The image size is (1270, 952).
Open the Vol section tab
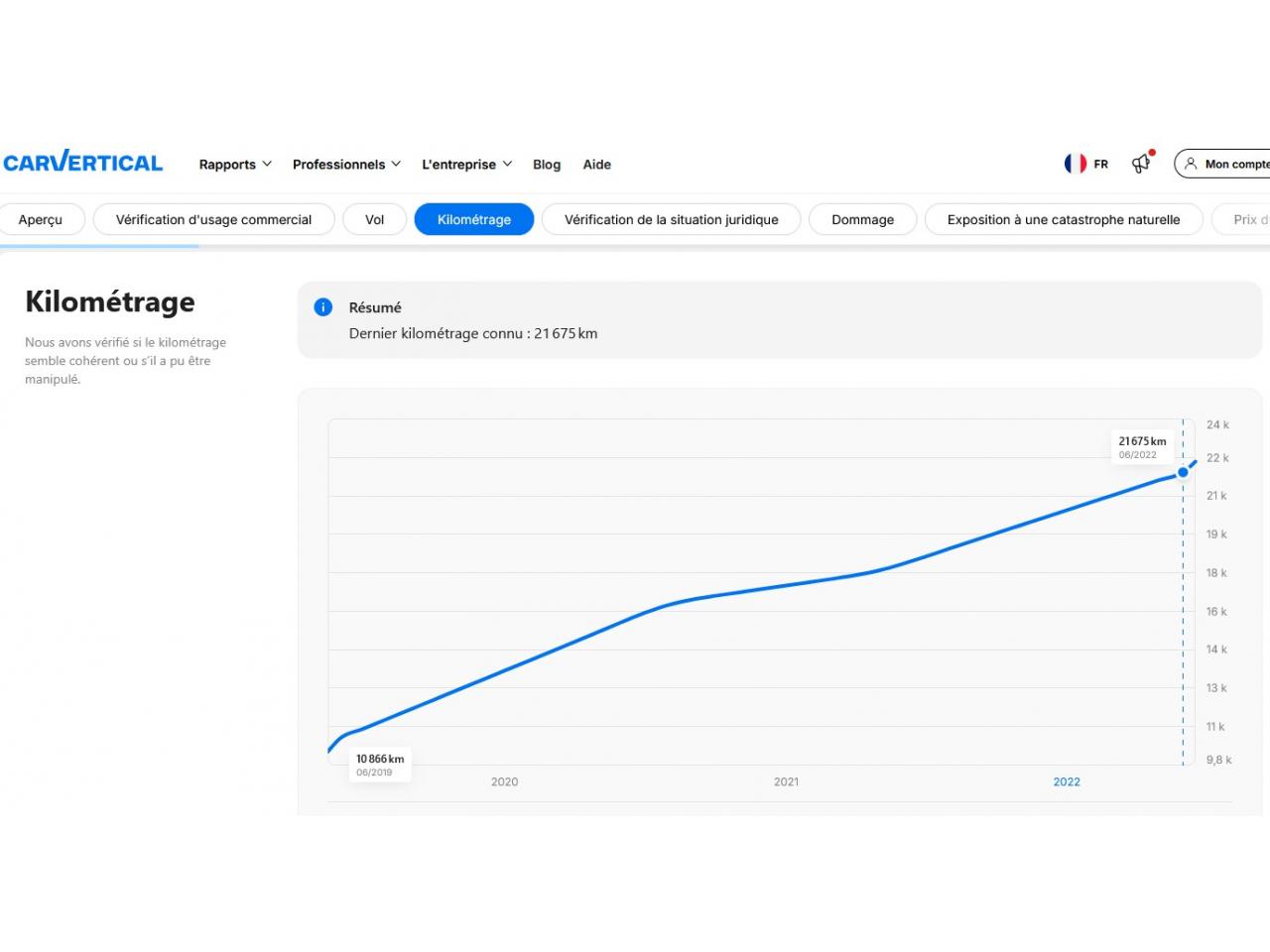[374, 220]
